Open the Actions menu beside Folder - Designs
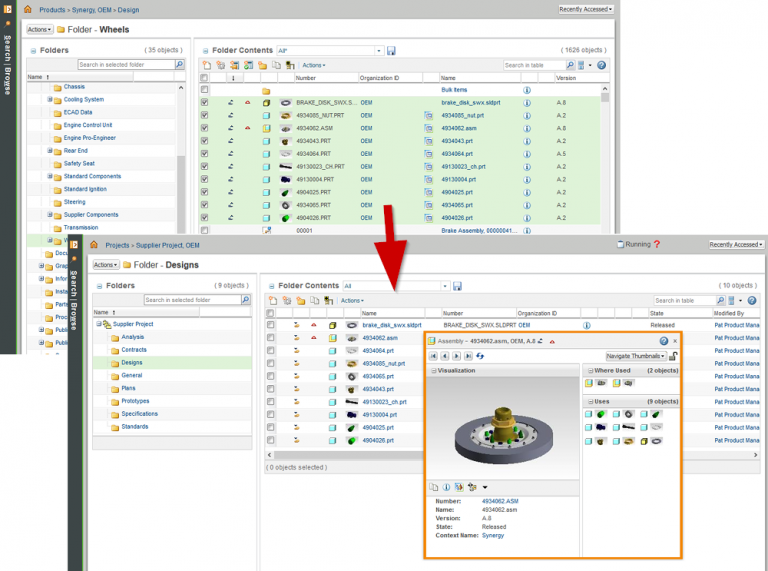Viewport: 768px width, 571px height. coord(105,265)
